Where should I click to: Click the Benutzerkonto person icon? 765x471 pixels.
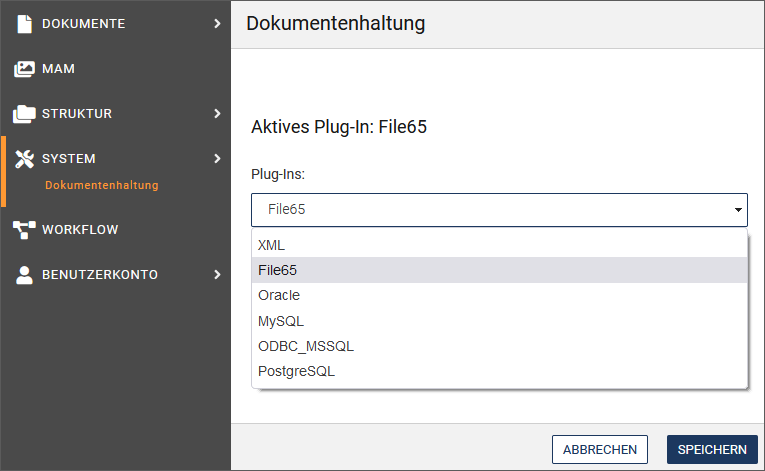click(24, 275)
